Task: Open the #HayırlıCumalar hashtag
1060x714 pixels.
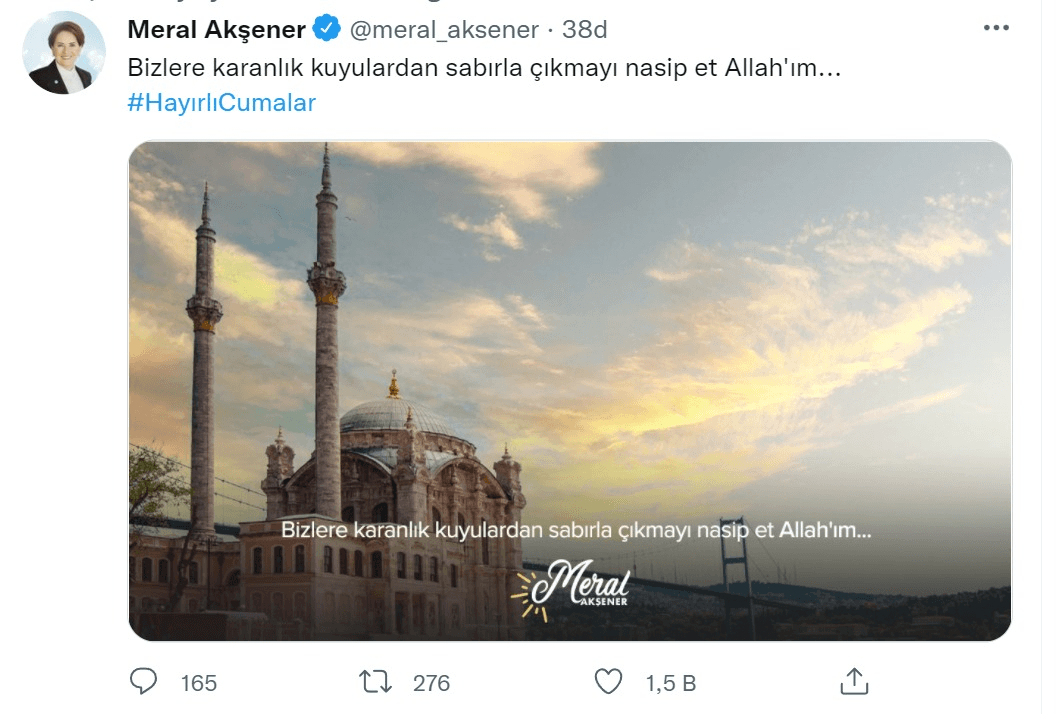Action: click(222, 102)
